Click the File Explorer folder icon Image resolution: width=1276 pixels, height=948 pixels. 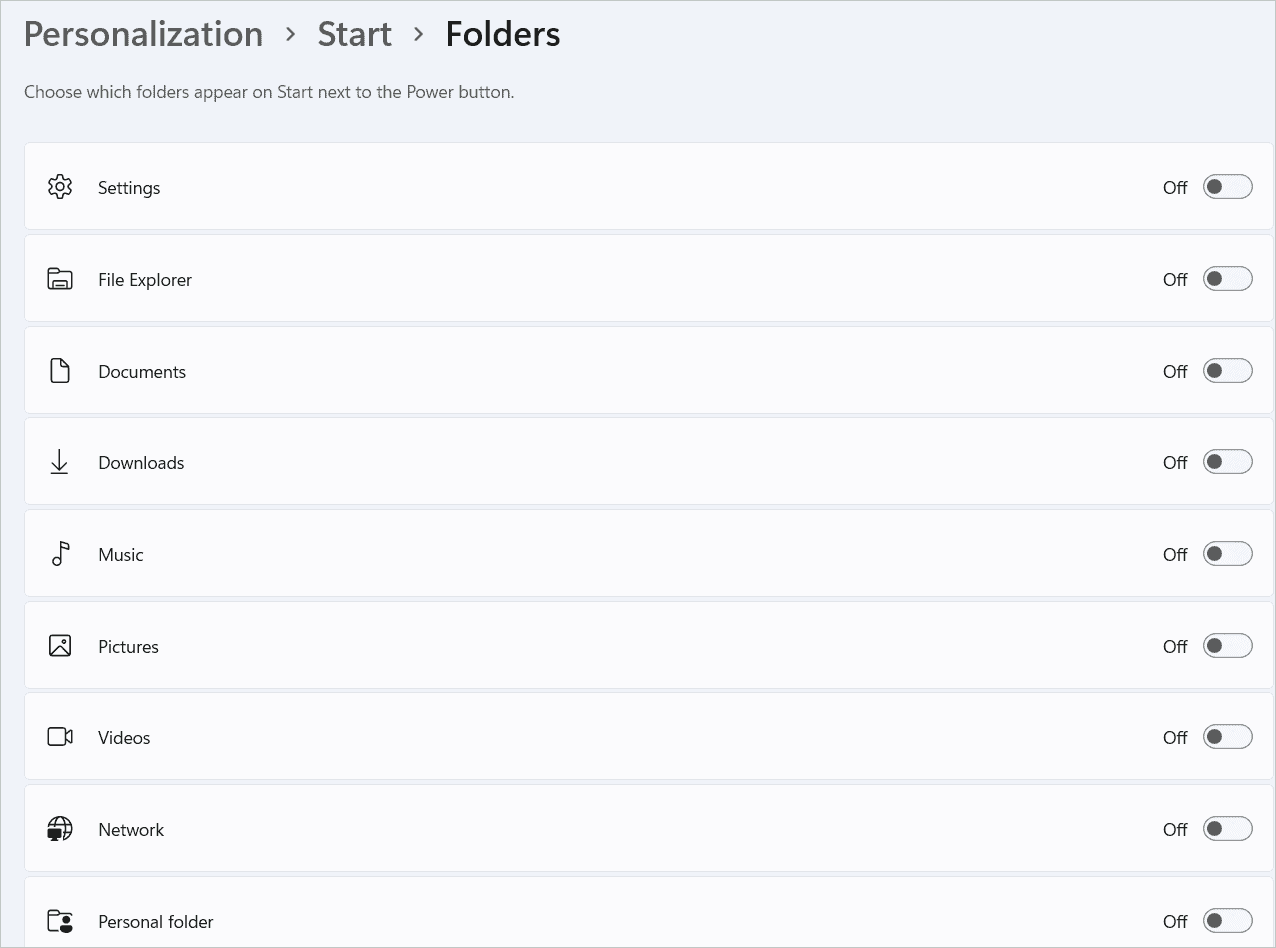59,279
